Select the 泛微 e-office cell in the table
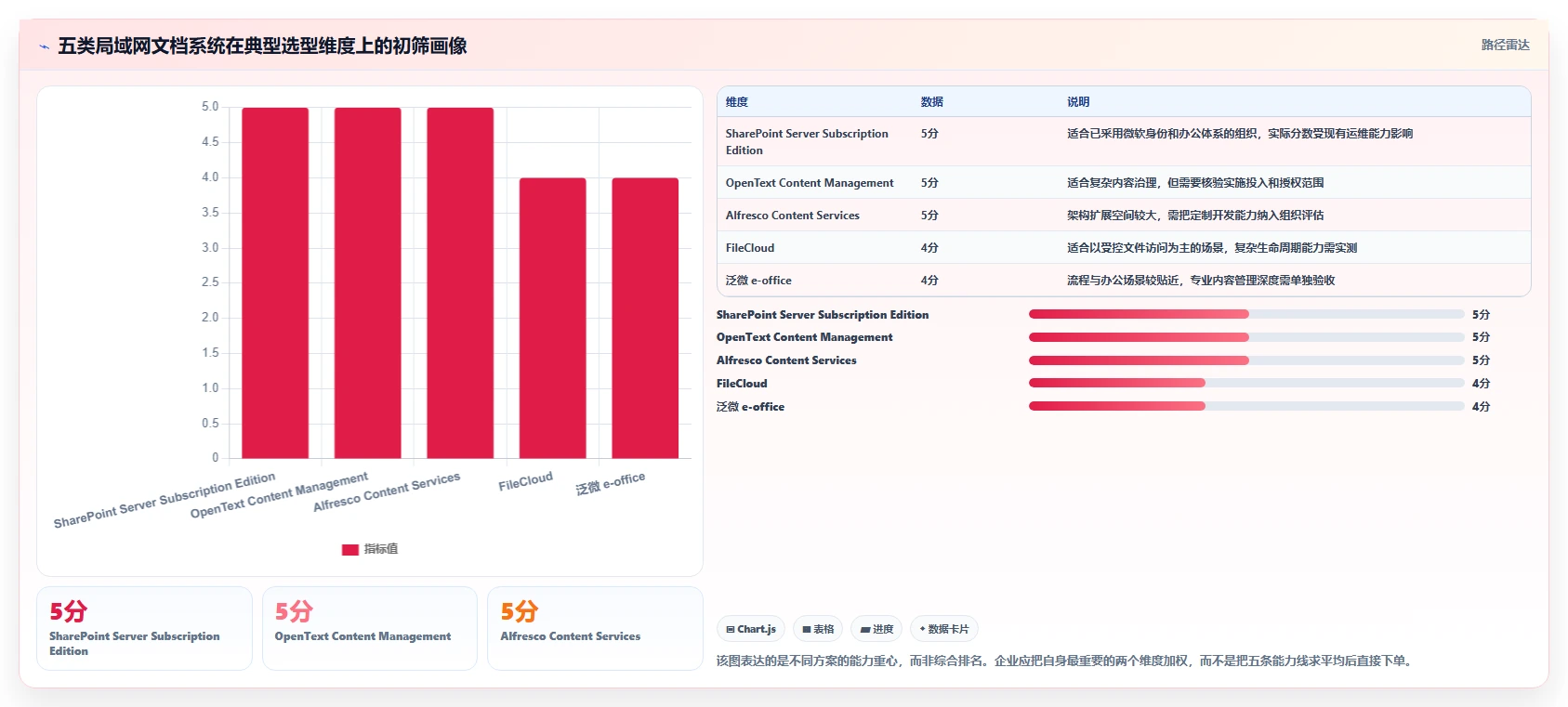This screenshot has height=707, width=1568. (758, 281)
